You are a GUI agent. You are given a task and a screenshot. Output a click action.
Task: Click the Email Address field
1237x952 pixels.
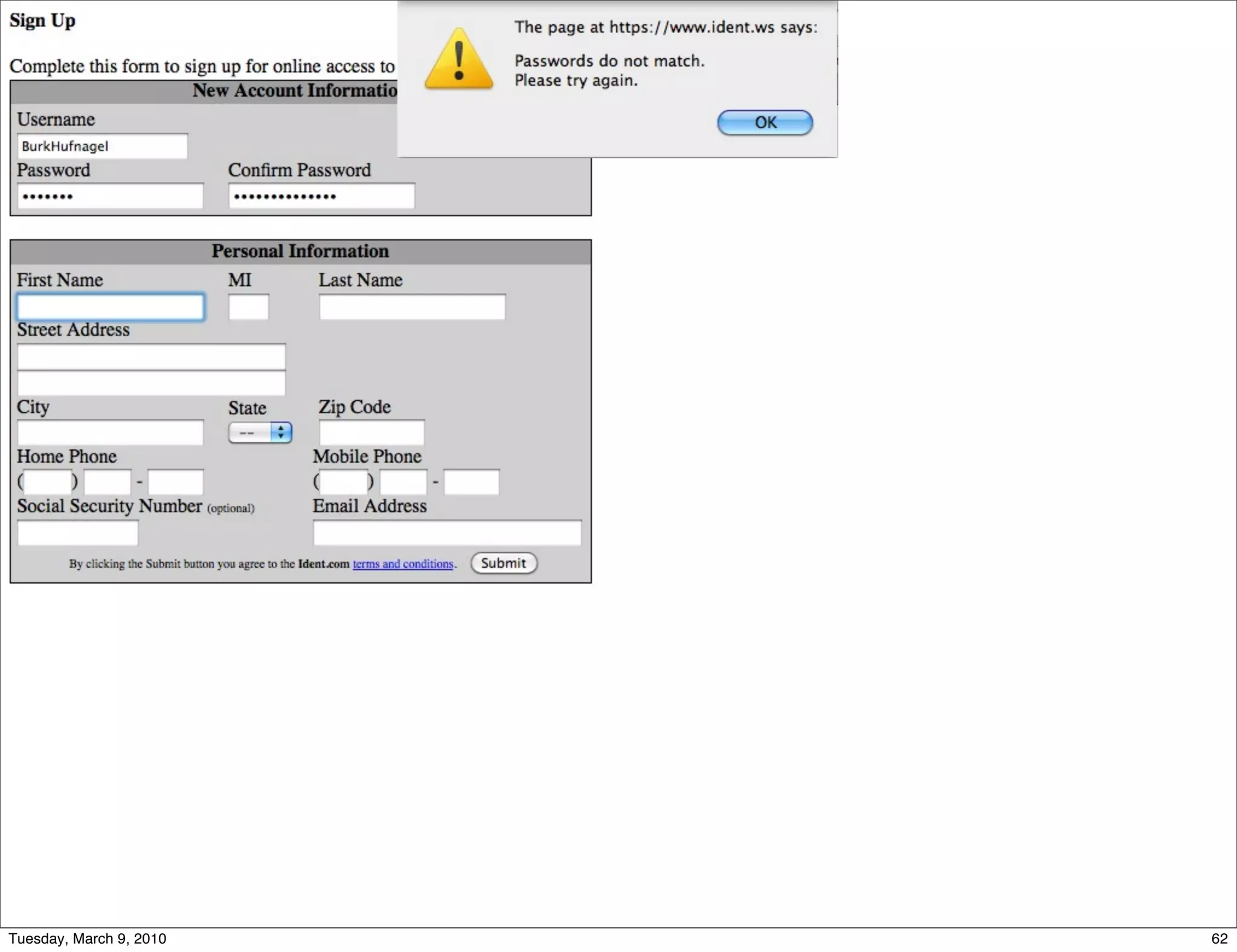pyautogui.click(x=447, y=533)
